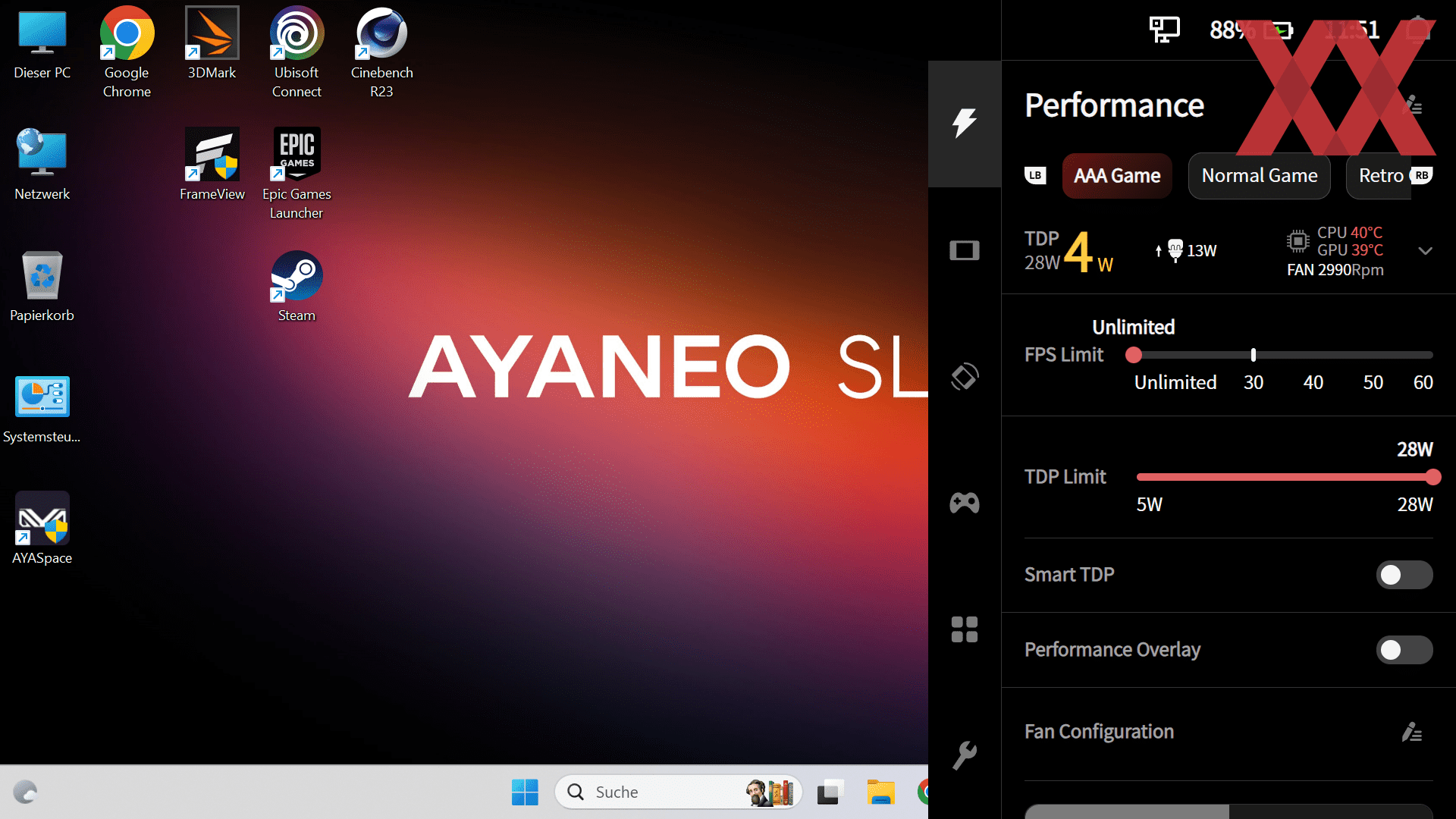Click FPS Limit 60 label
This screenshot has height=819, width=1456.
[x=1423, y=382]
